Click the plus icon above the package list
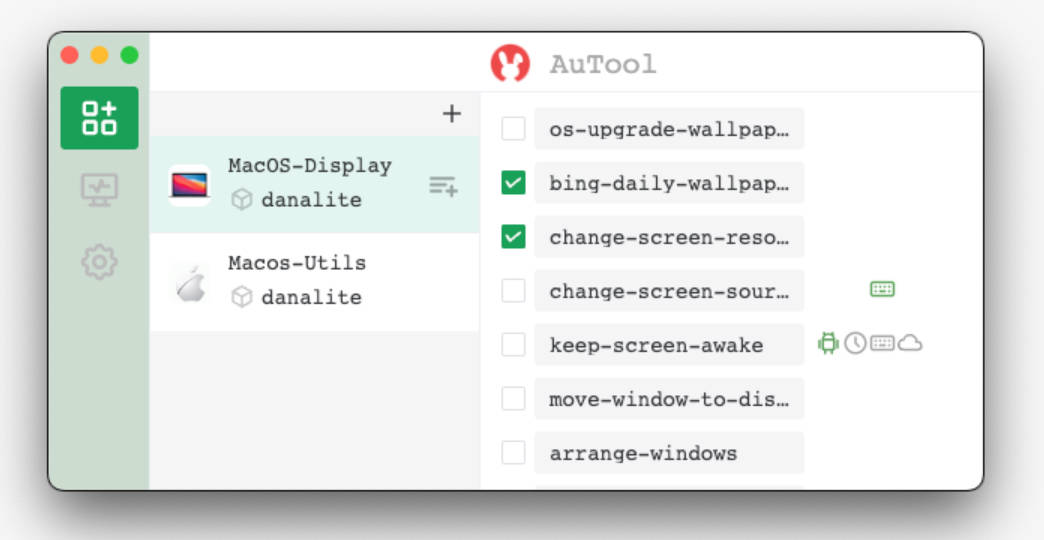This screenshot has height=540, width=1044. pyautogui.click(x=452, y=114)
